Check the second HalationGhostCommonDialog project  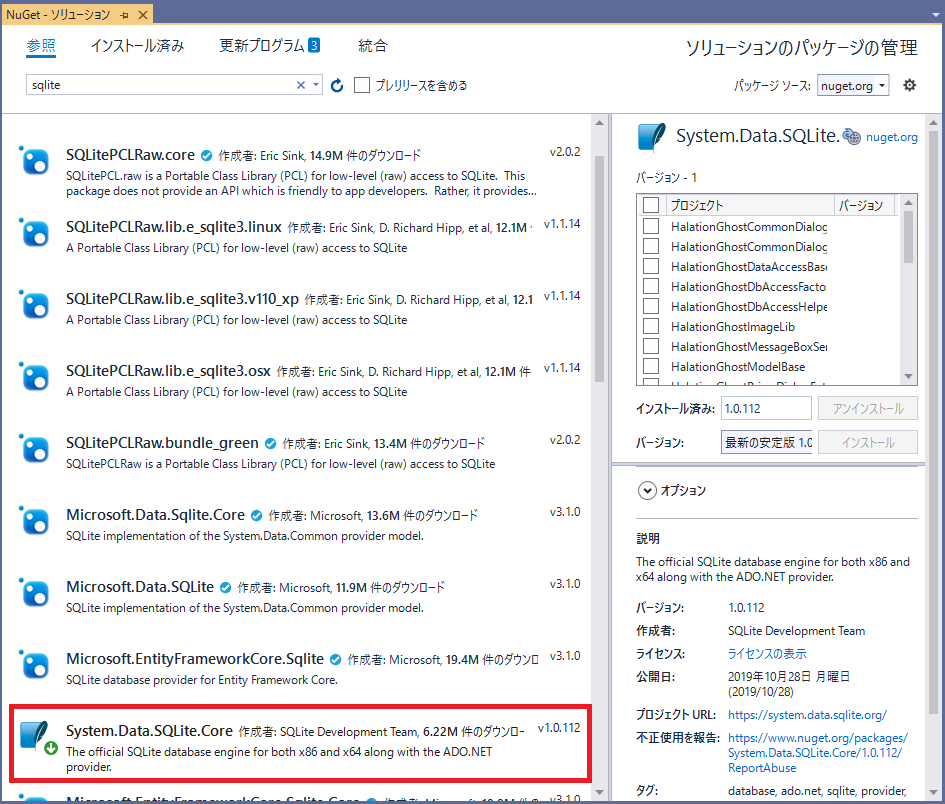coord(651,246)
